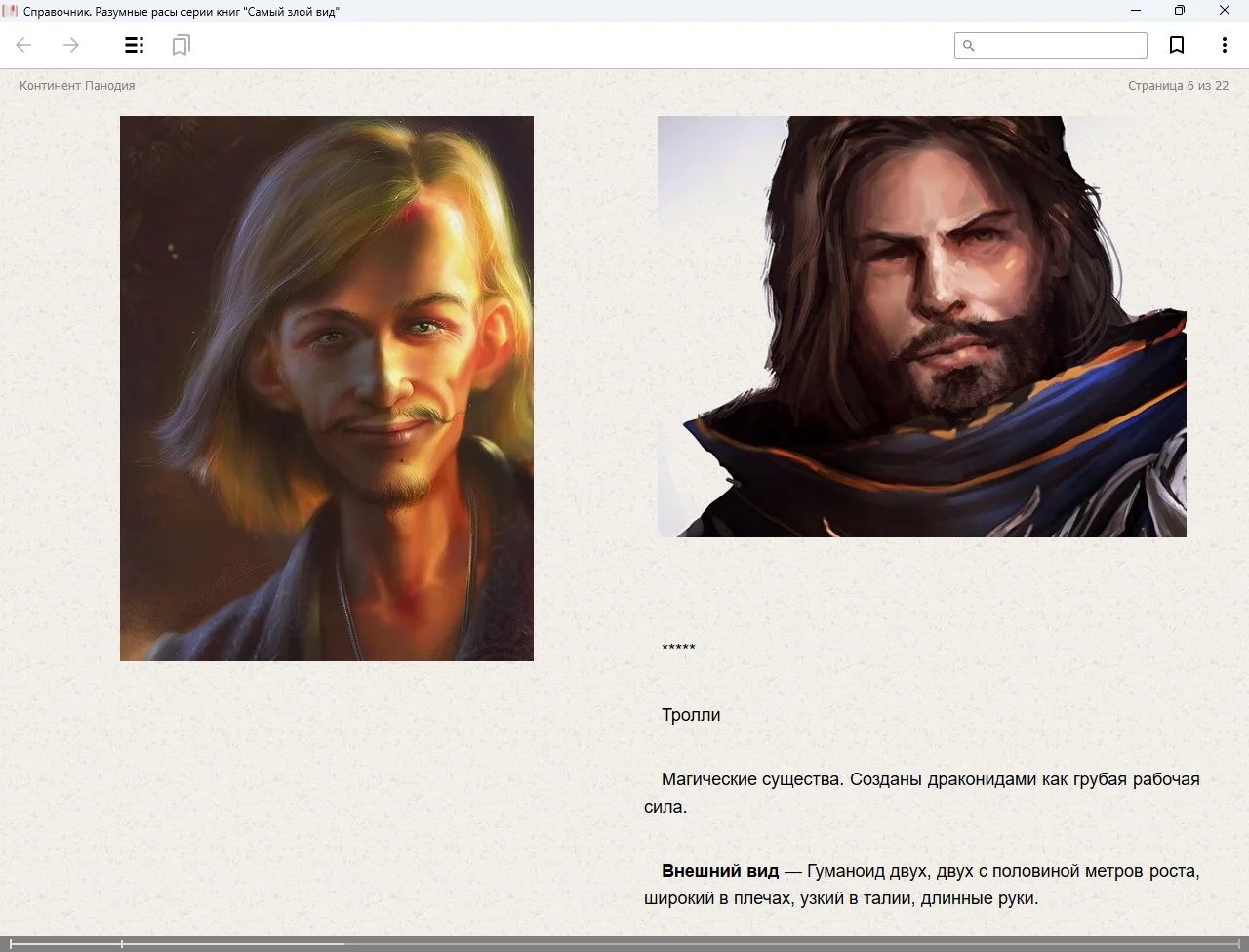Restore down the reader window
This screenshot has height=952, width=1249.
tap(1180, 11)
